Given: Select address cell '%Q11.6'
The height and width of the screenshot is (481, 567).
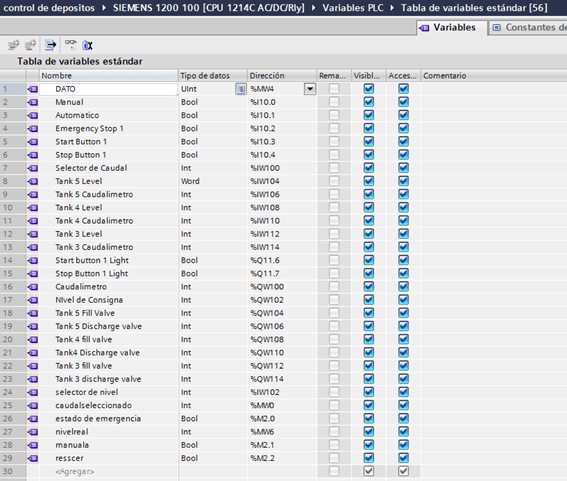Looking at the screenshot, I should 282,260.
